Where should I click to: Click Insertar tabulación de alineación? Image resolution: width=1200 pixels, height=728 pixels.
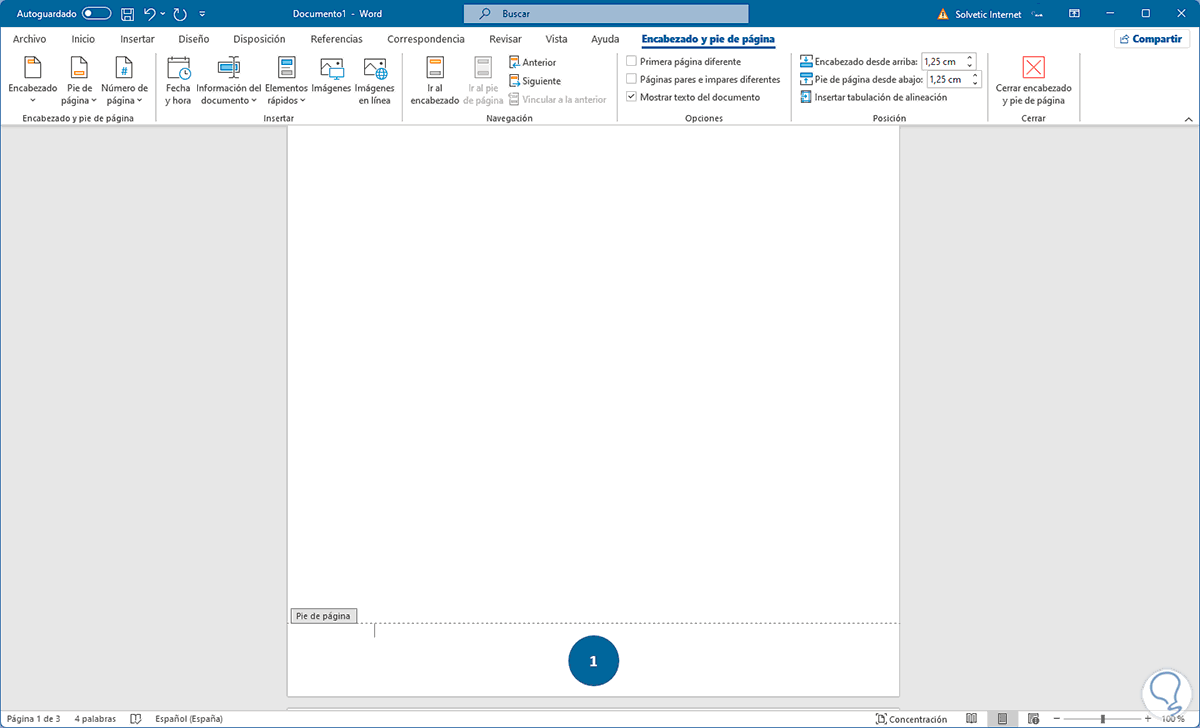pyautogui.click(x=873, y=97)
